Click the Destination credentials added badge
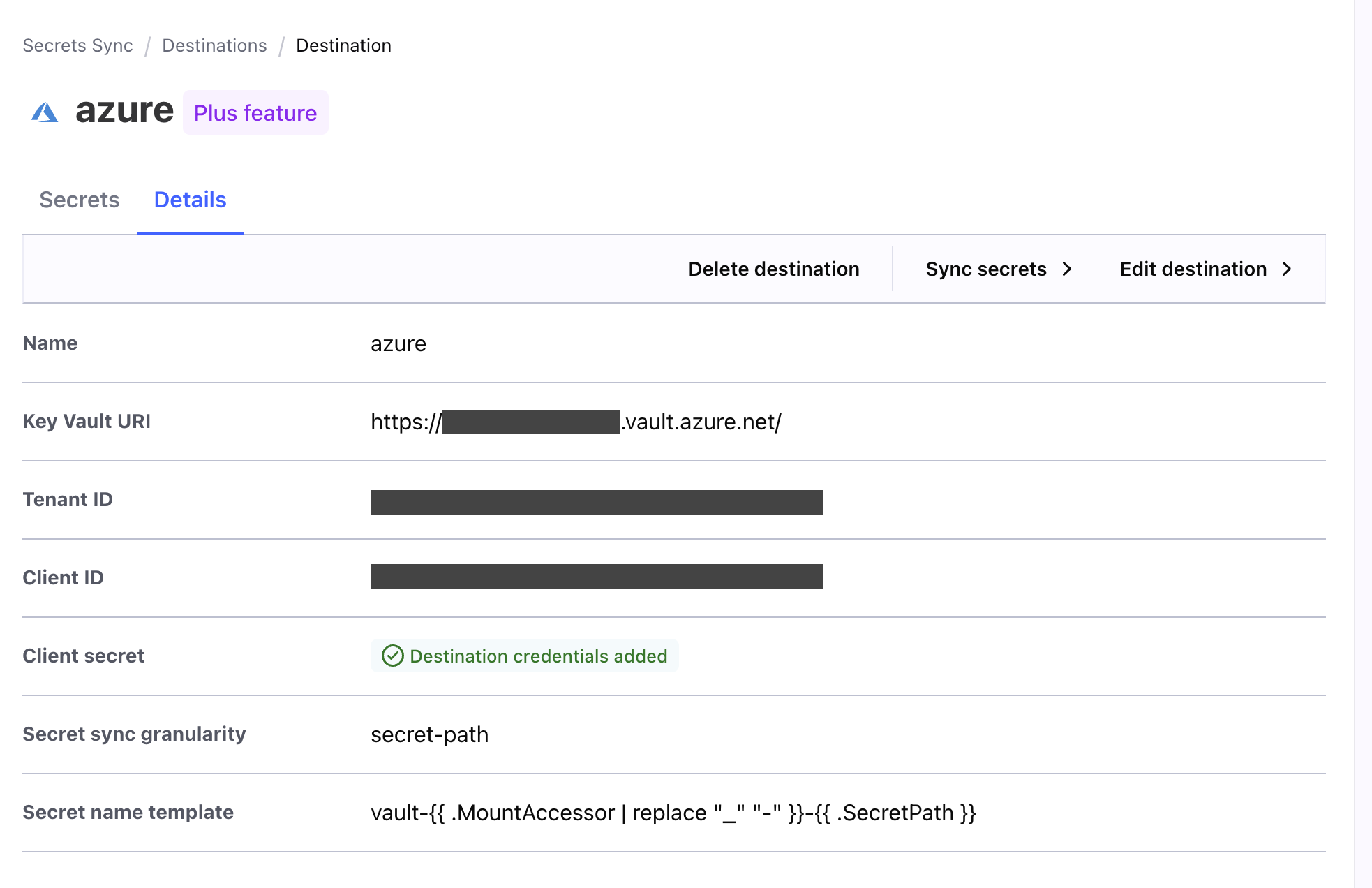 coord(525,656)
